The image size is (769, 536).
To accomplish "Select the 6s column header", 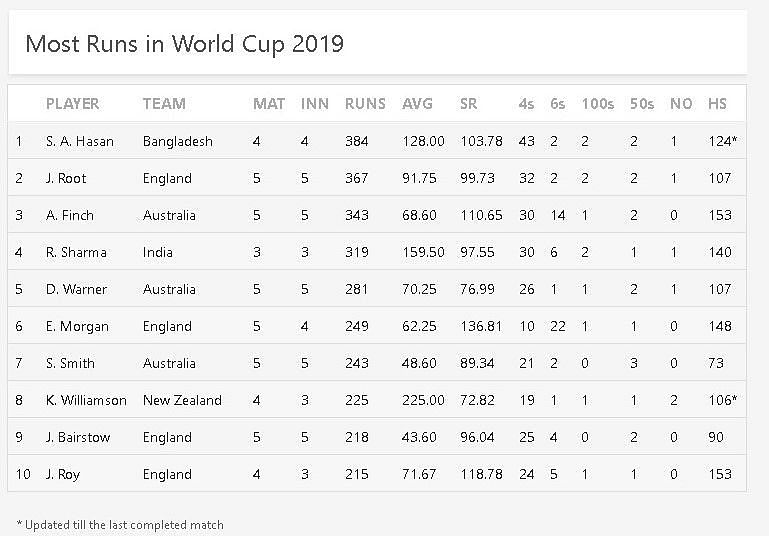I will point(557,104).
